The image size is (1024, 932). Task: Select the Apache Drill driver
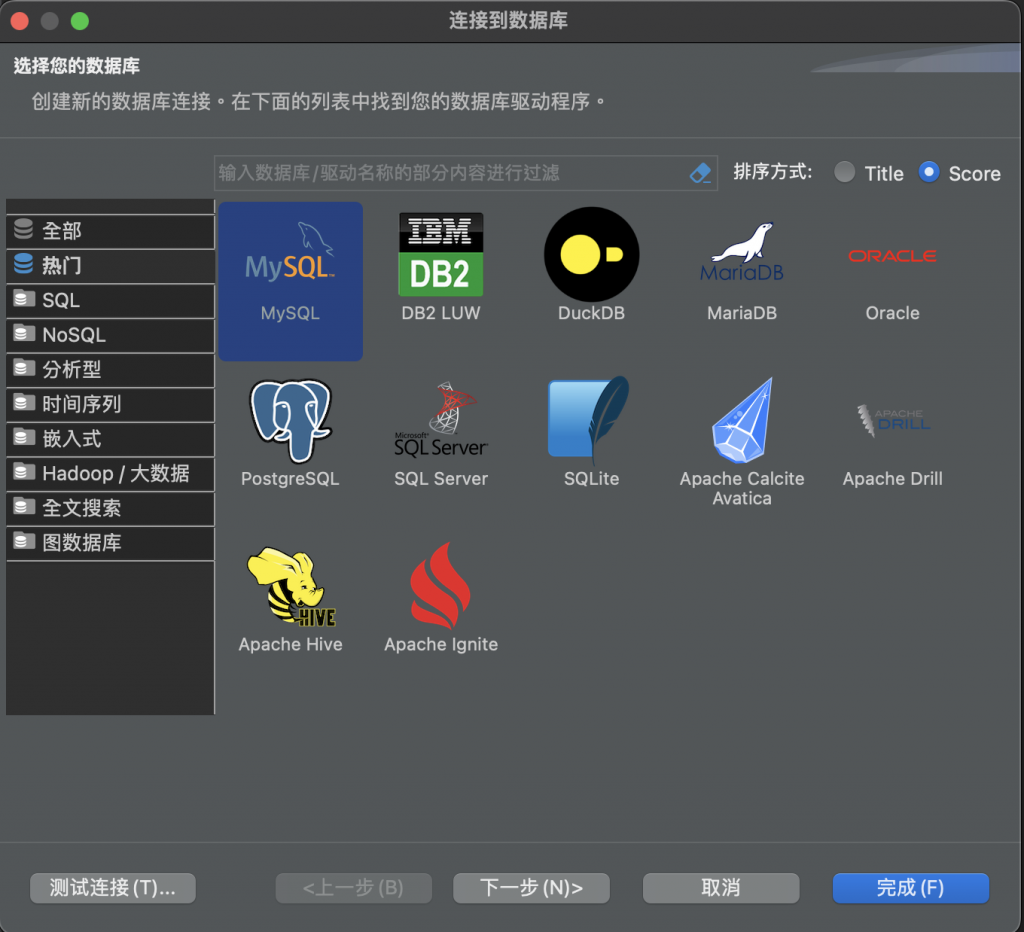pyautogui.click(x=892, y=445)
